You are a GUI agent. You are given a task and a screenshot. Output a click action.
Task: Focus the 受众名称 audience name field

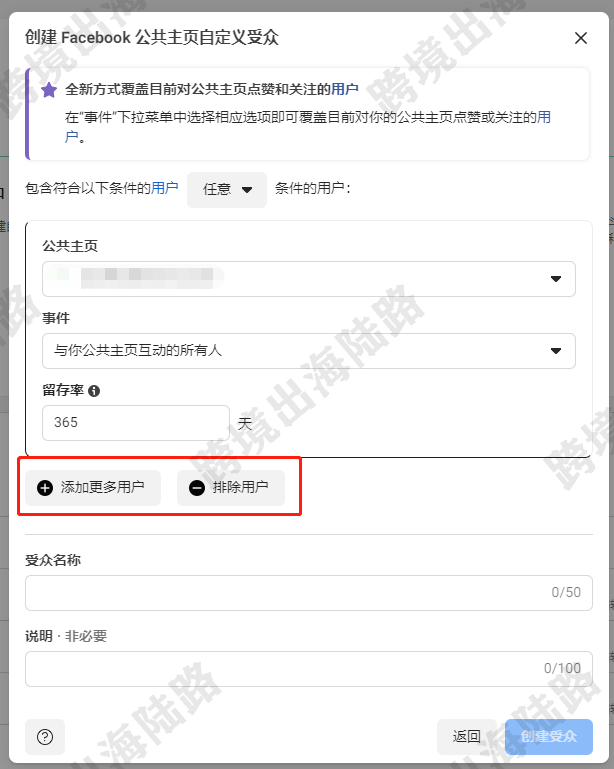309,593
